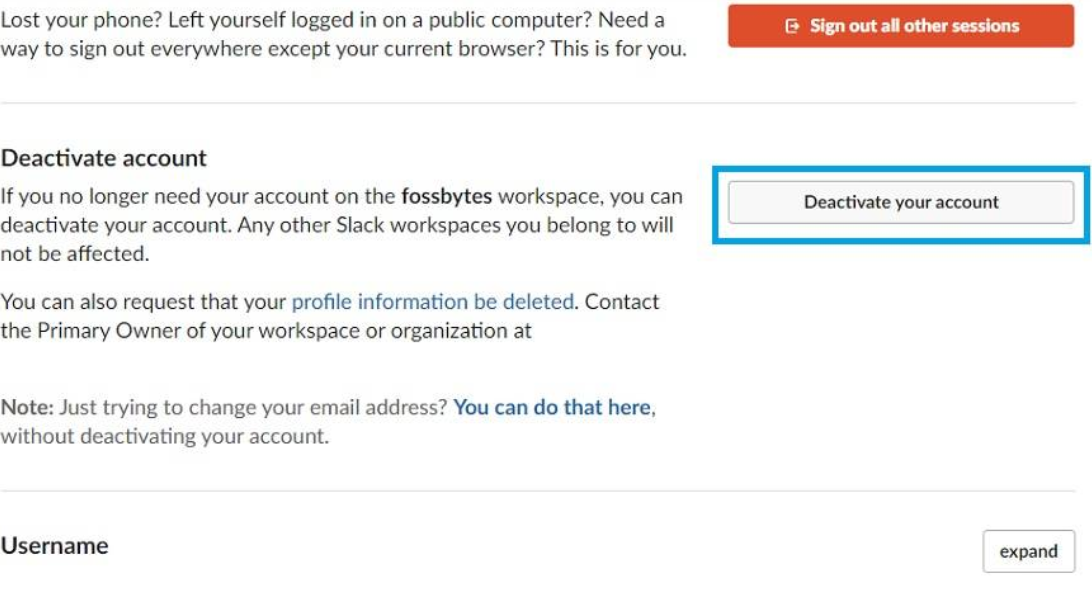Screen dimensions: 1092x594
Task: Click the Deactivate your account button
Action: [x=900, y=202]
